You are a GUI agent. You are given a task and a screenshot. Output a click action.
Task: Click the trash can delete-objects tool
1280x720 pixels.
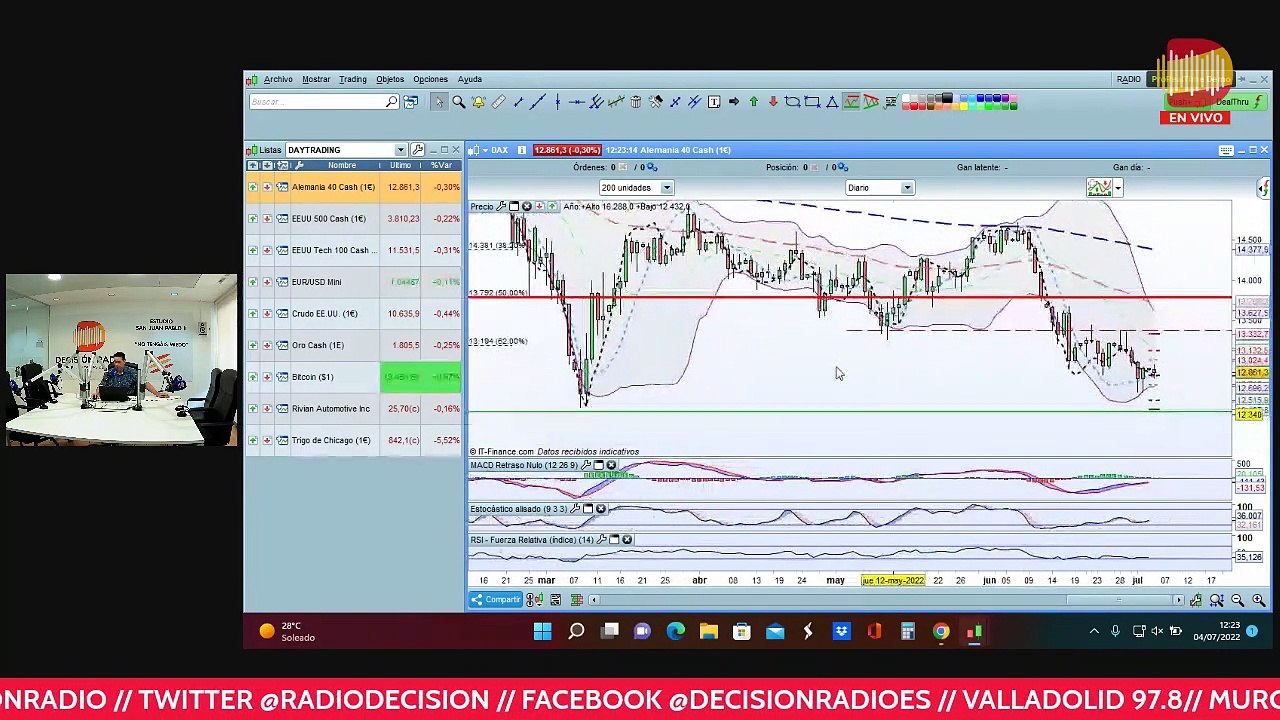click(x=635, y=102)
